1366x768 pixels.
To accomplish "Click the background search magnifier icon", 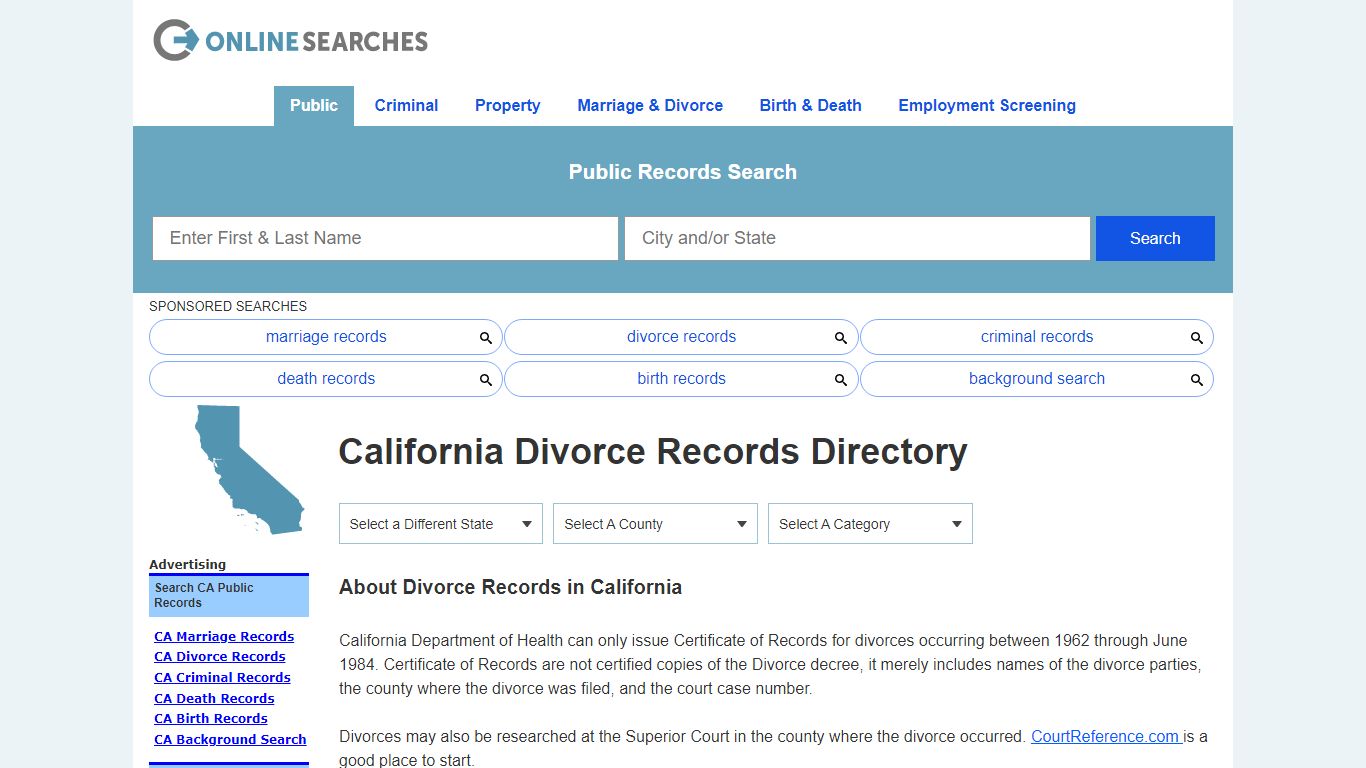I will click(x=1197, y=379).
